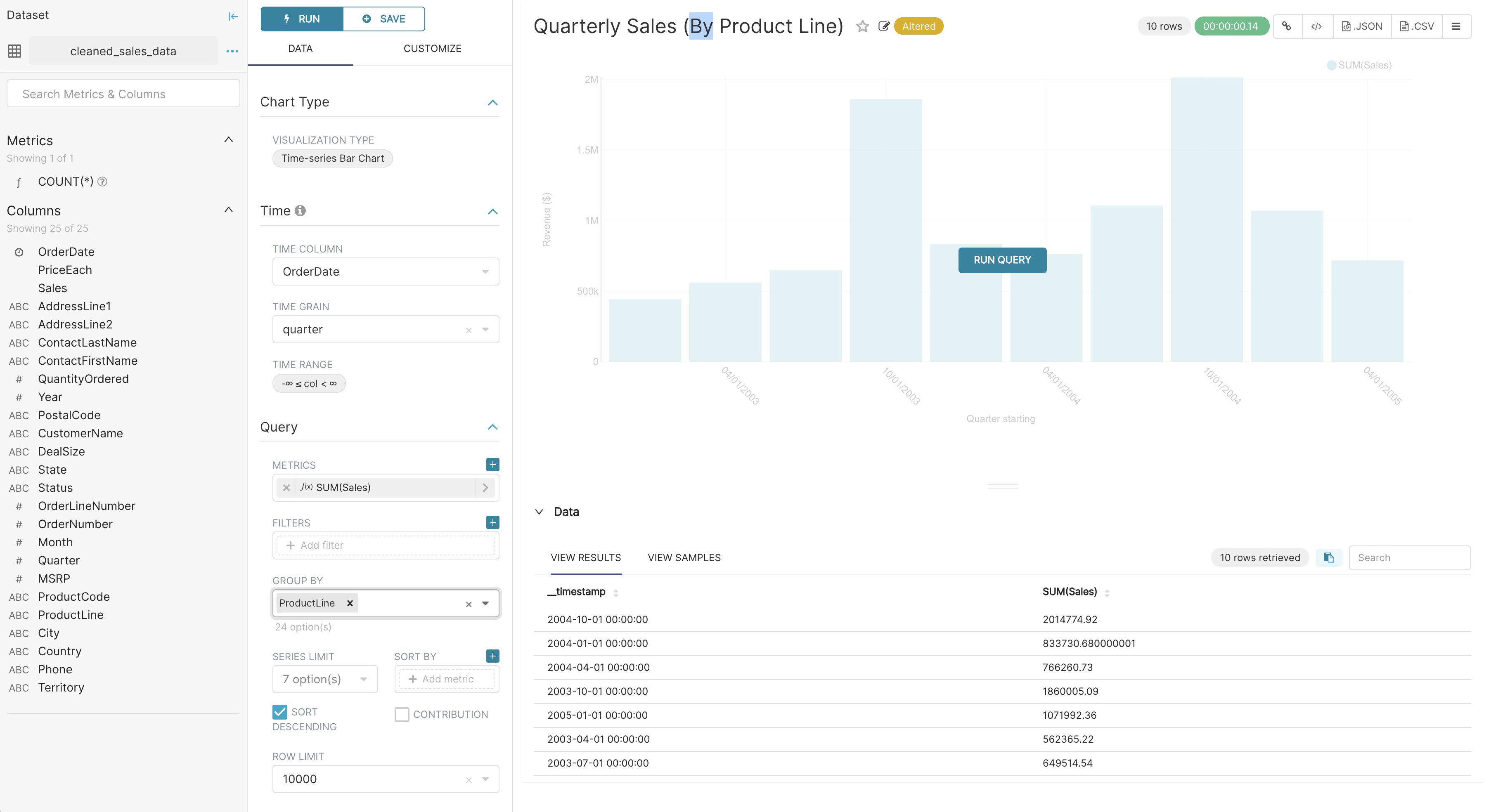
Task: Switch to the Customize tab
Action: [432, 49]
